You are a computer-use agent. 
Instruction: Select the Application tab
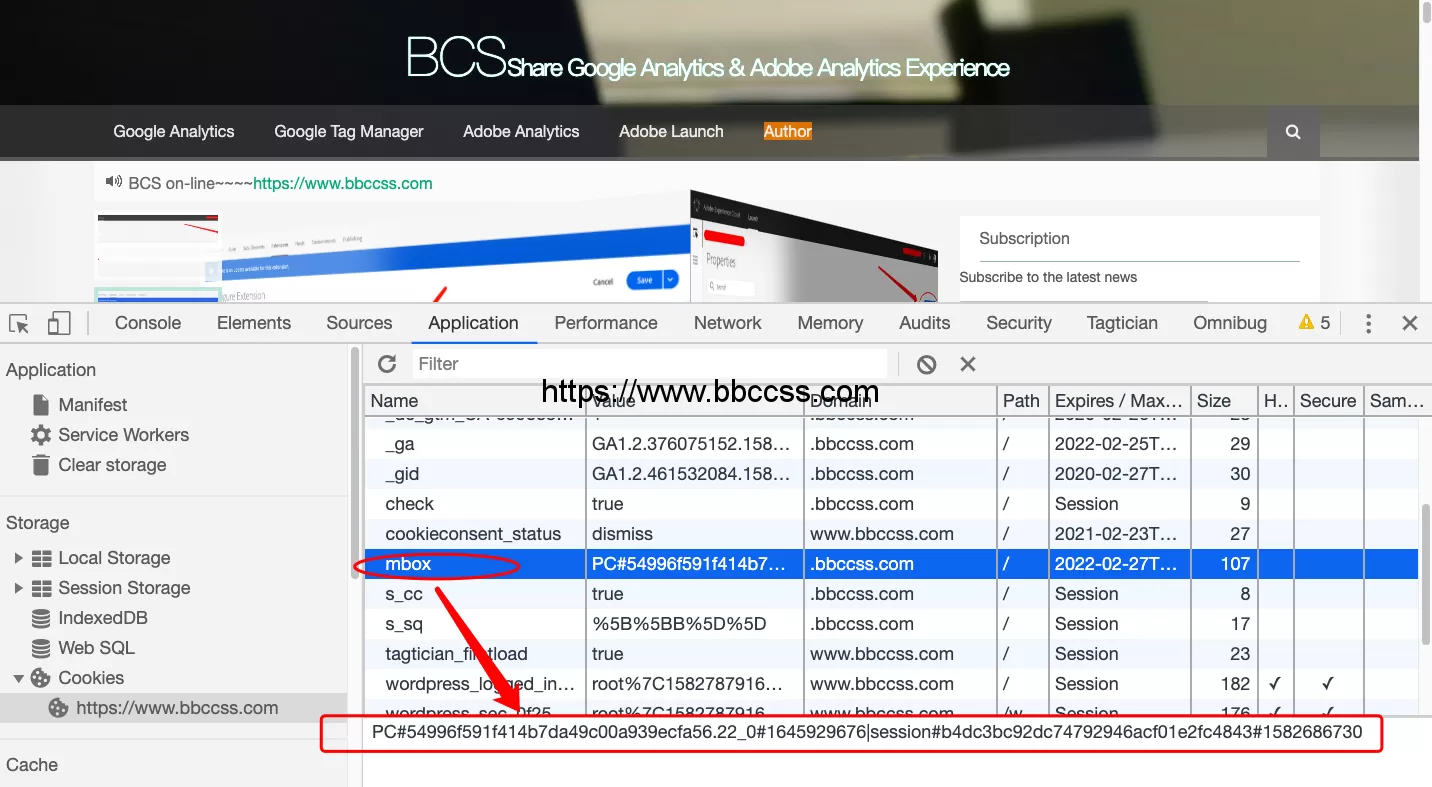pyautogui.click(x=473, y=323)
